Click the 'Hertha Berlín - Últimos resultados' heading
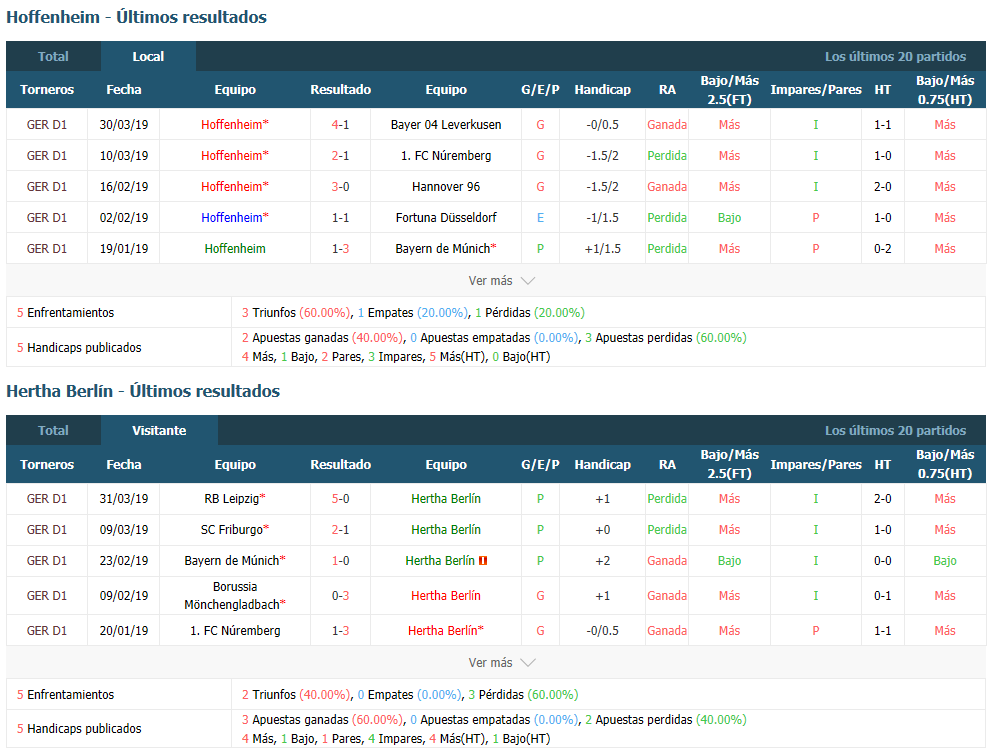The image size is (996, 752). coord(143,391)
